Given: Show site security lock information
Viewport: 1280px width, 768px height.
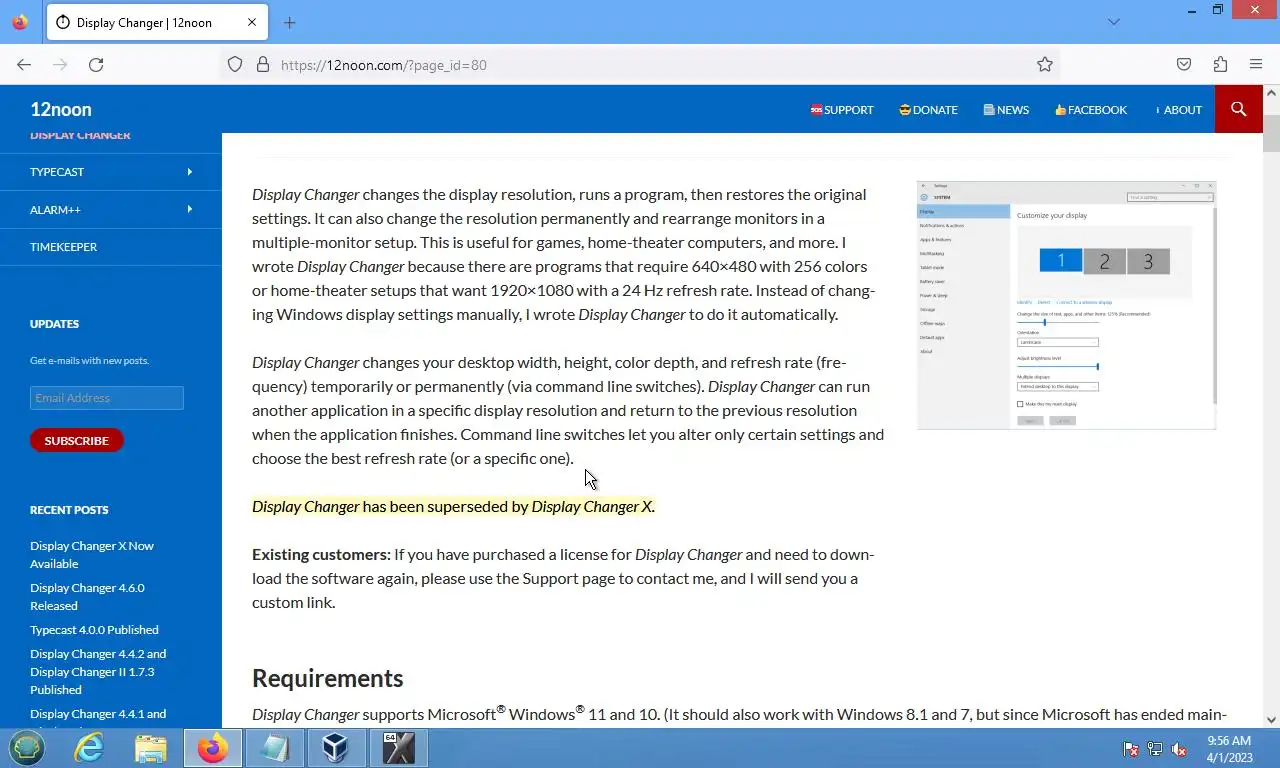Looking at the screenshot, I should [x=263, y=64].
